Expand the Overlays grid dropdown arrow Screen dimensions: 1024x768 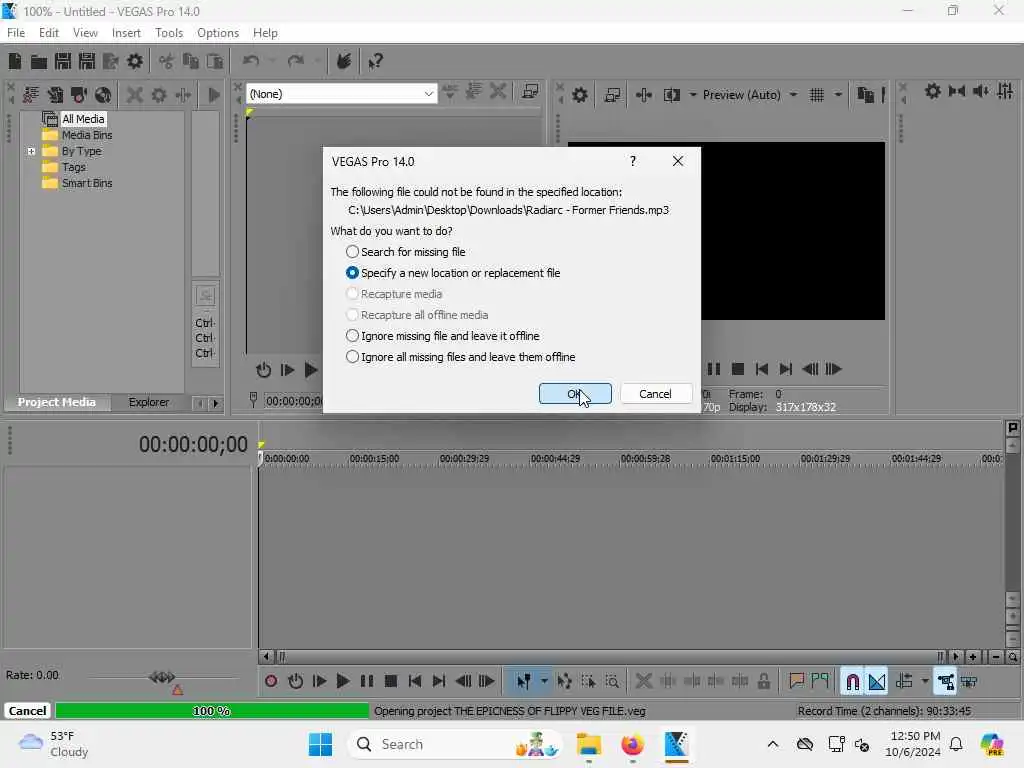(x=838, y=95)
